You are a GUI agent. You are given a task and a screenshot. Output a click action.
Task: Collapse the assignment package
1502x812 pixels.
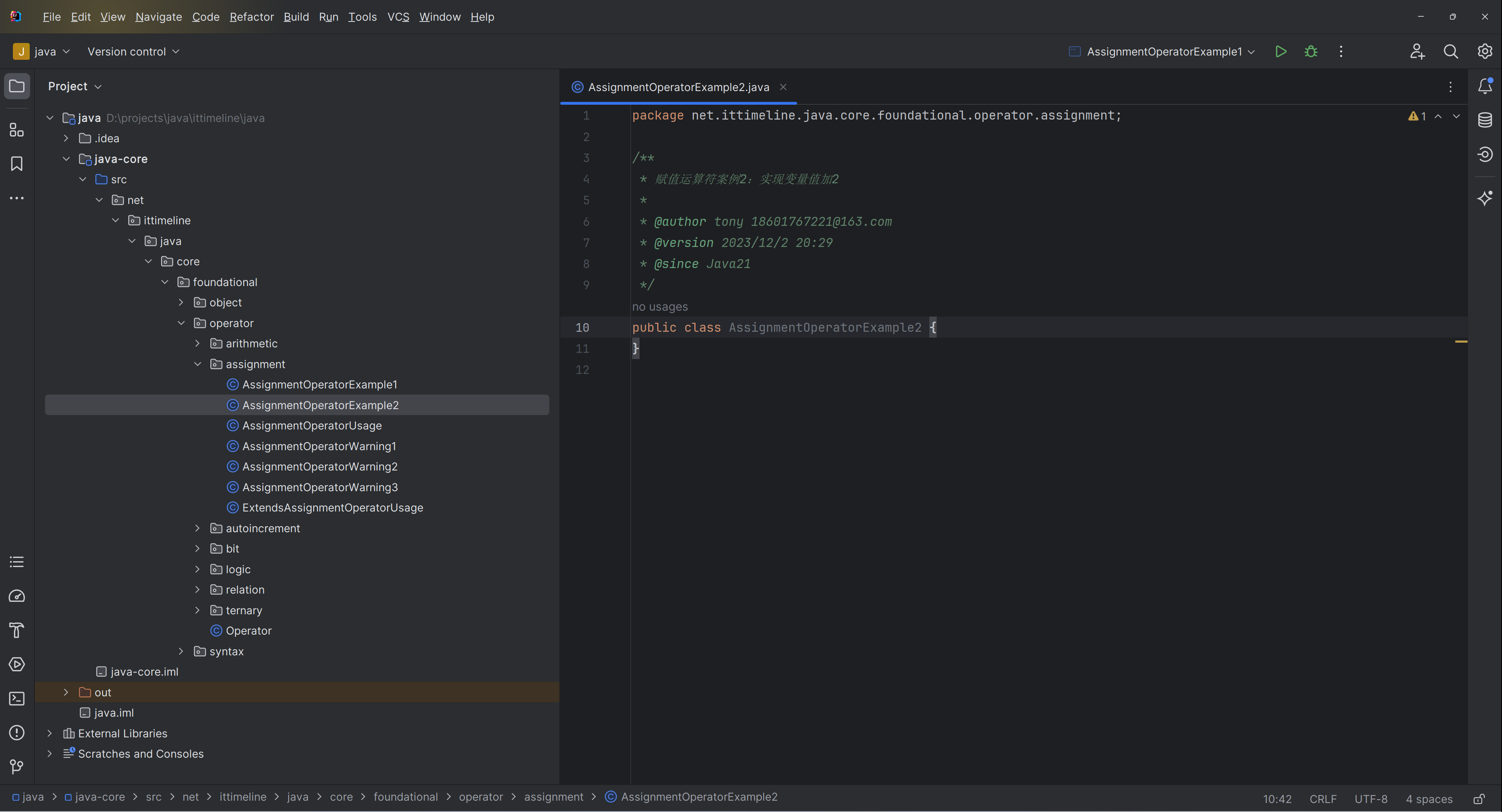[x=197, y=364]
